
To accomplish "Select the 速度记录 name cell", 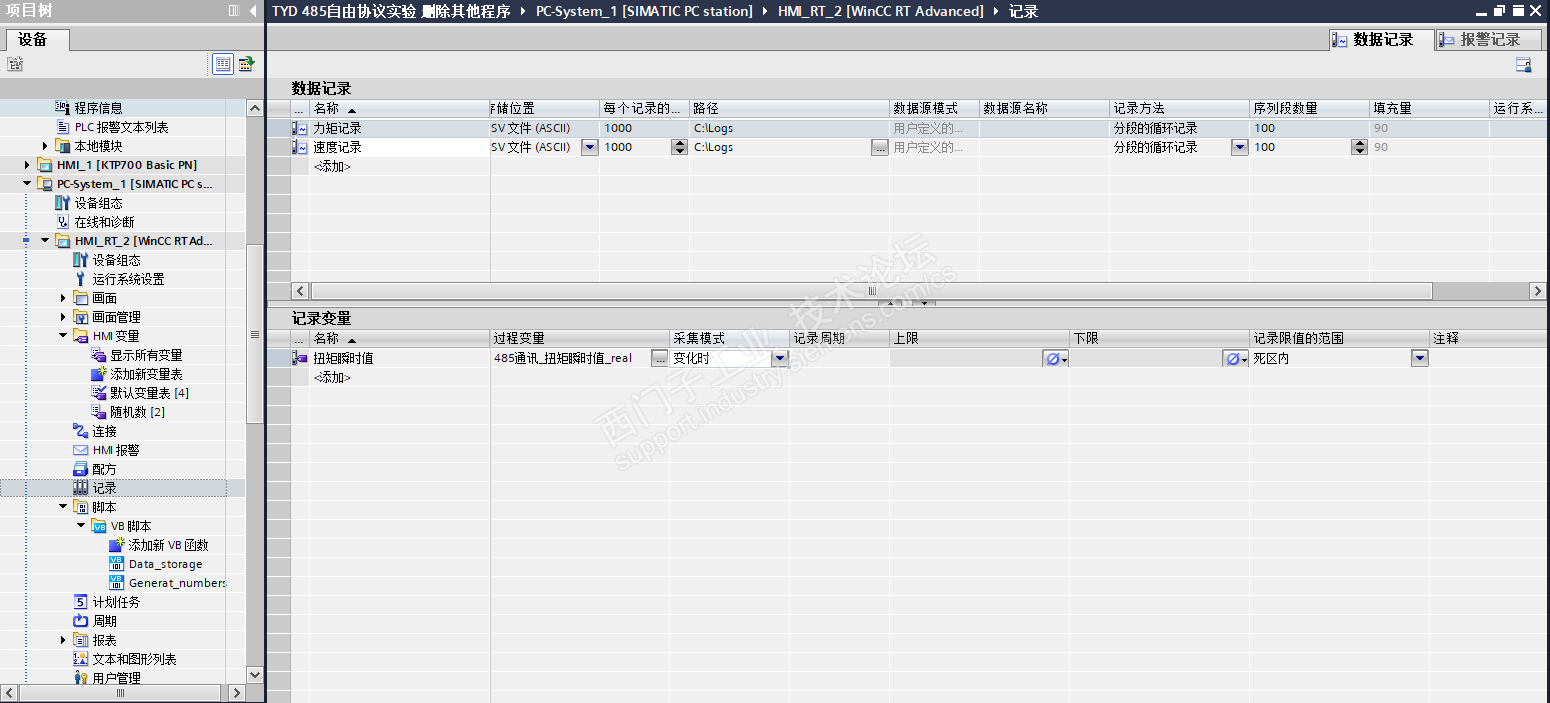I will (399, 147).
